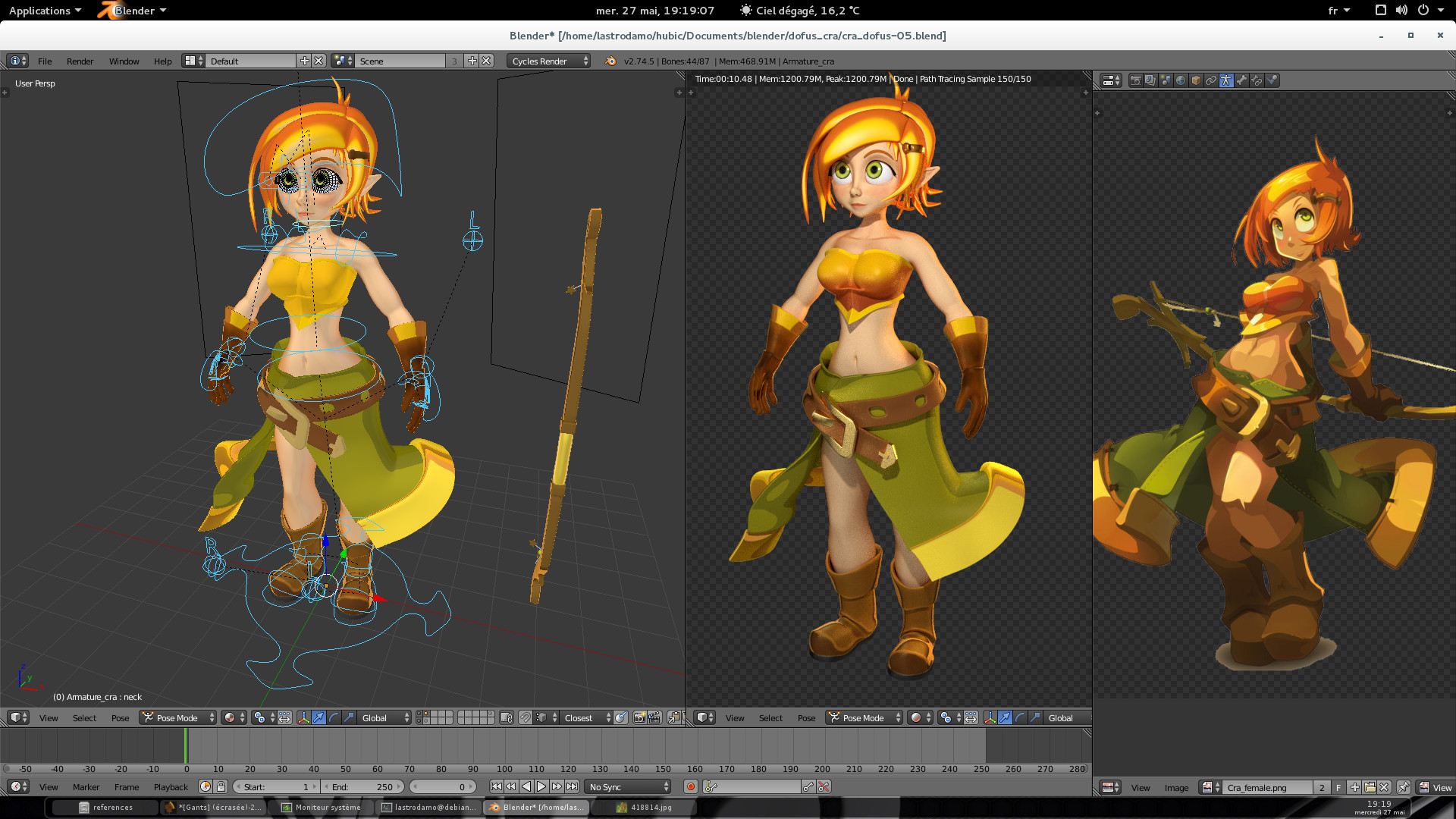Open the Image menu in image editor
This screenshot has width=1456, height=819.
pos(1176,787)
